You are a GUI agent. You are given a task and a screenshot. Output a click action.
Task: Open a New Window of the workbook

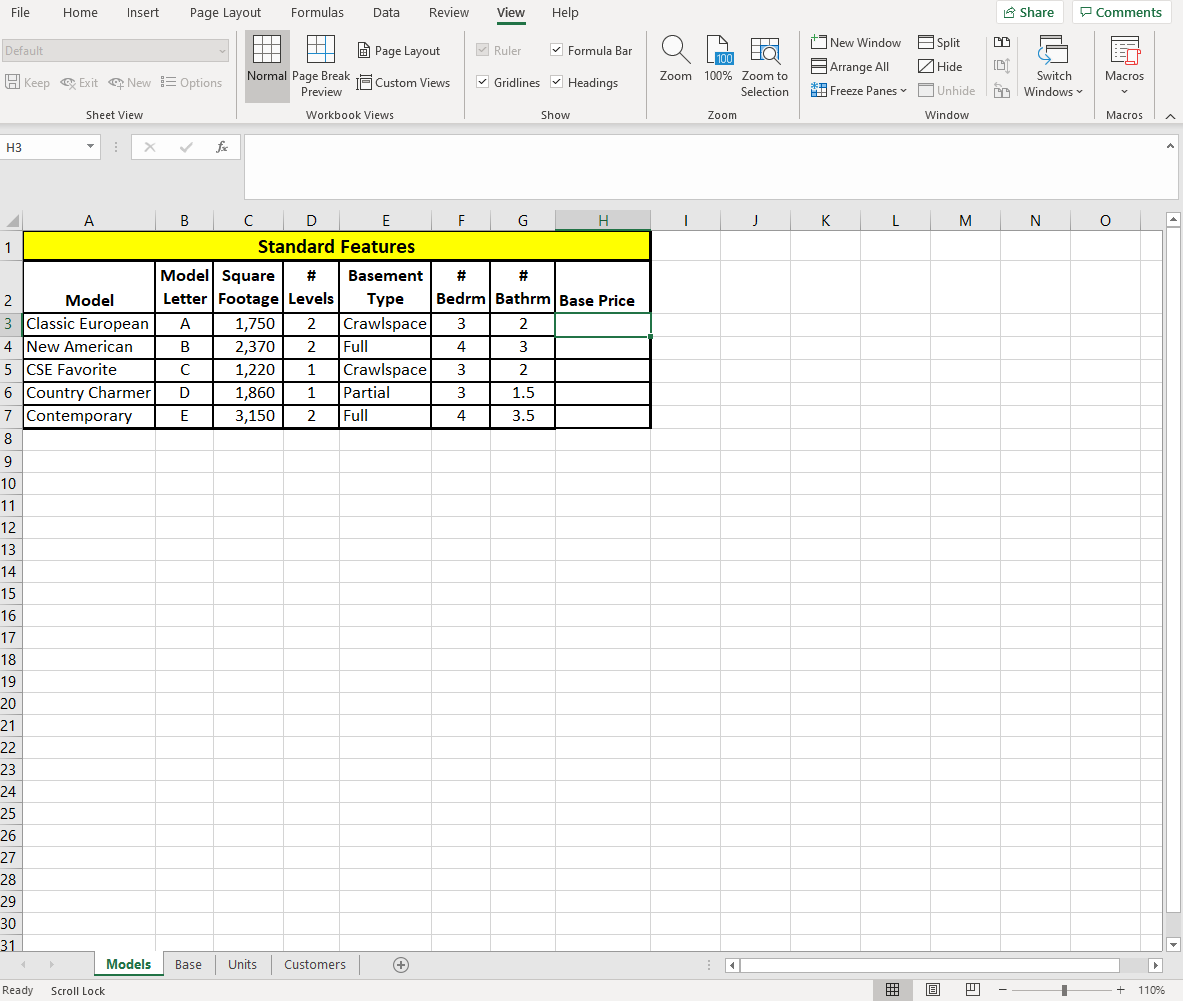855,42
